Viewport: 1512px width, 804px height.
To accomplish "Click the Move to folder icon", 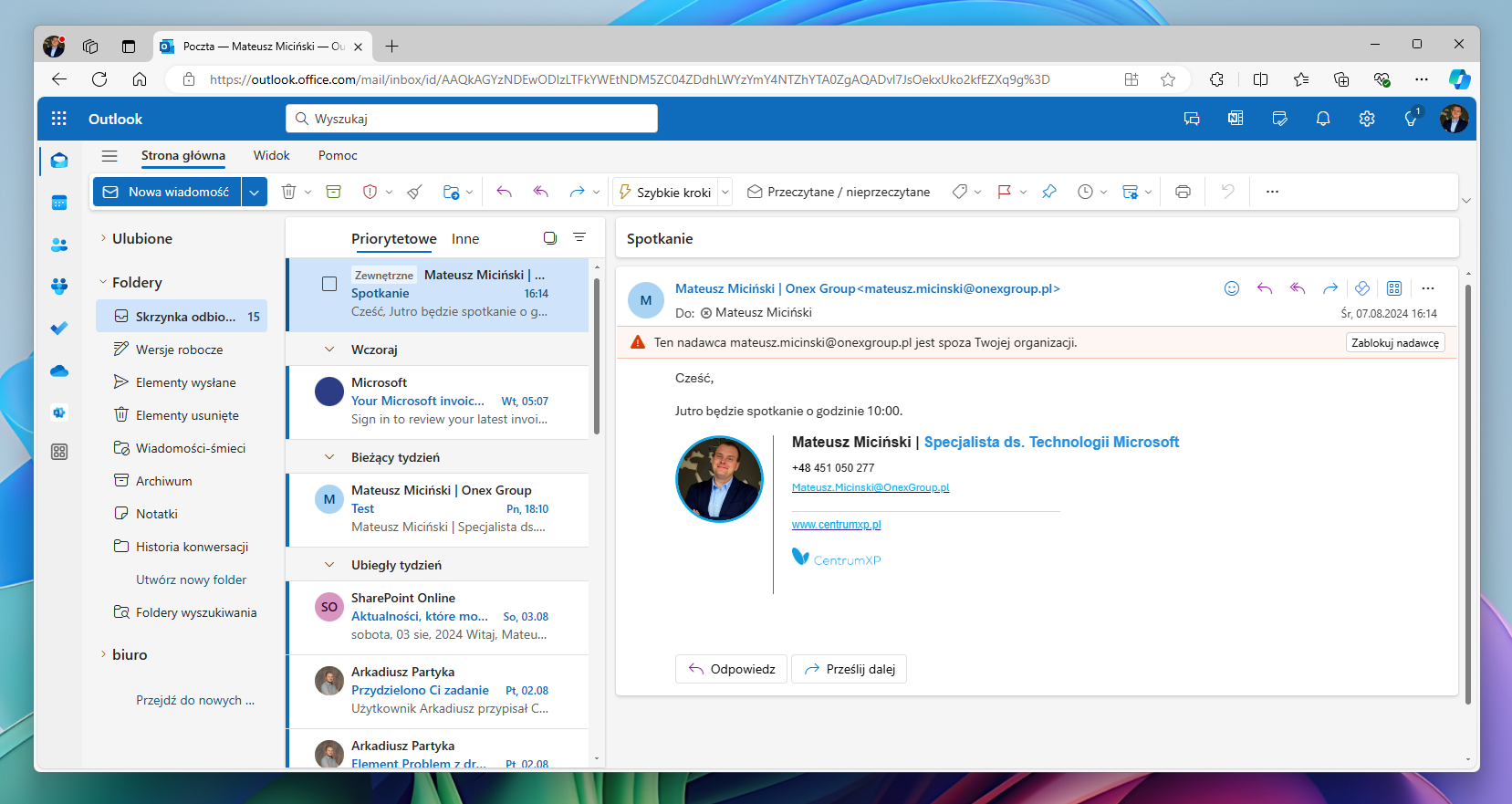I will pos(451,192).
